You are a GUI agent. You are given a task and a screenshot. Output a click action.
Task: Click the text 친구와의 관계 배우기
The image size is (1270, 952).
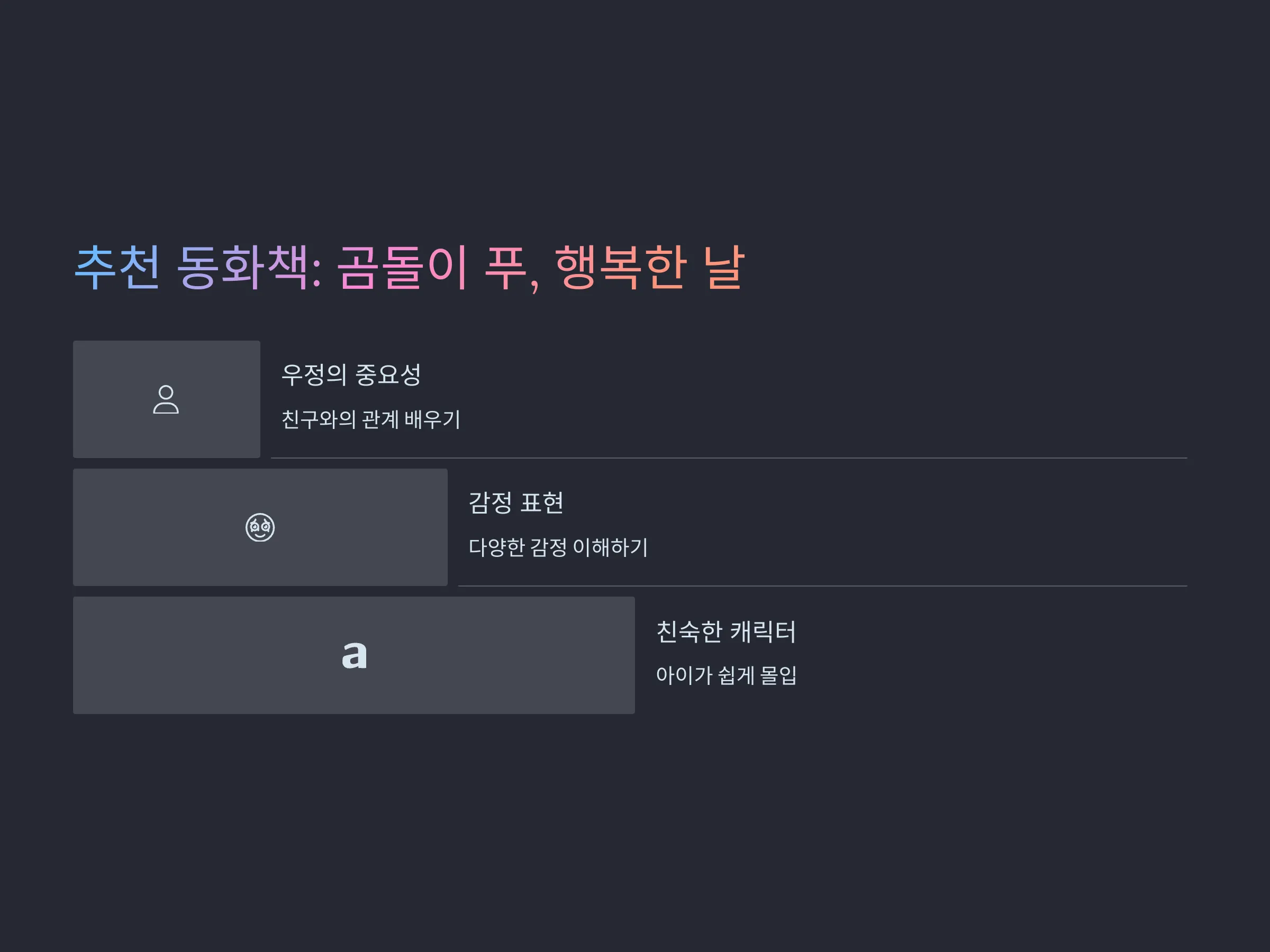tap(370, 419)
